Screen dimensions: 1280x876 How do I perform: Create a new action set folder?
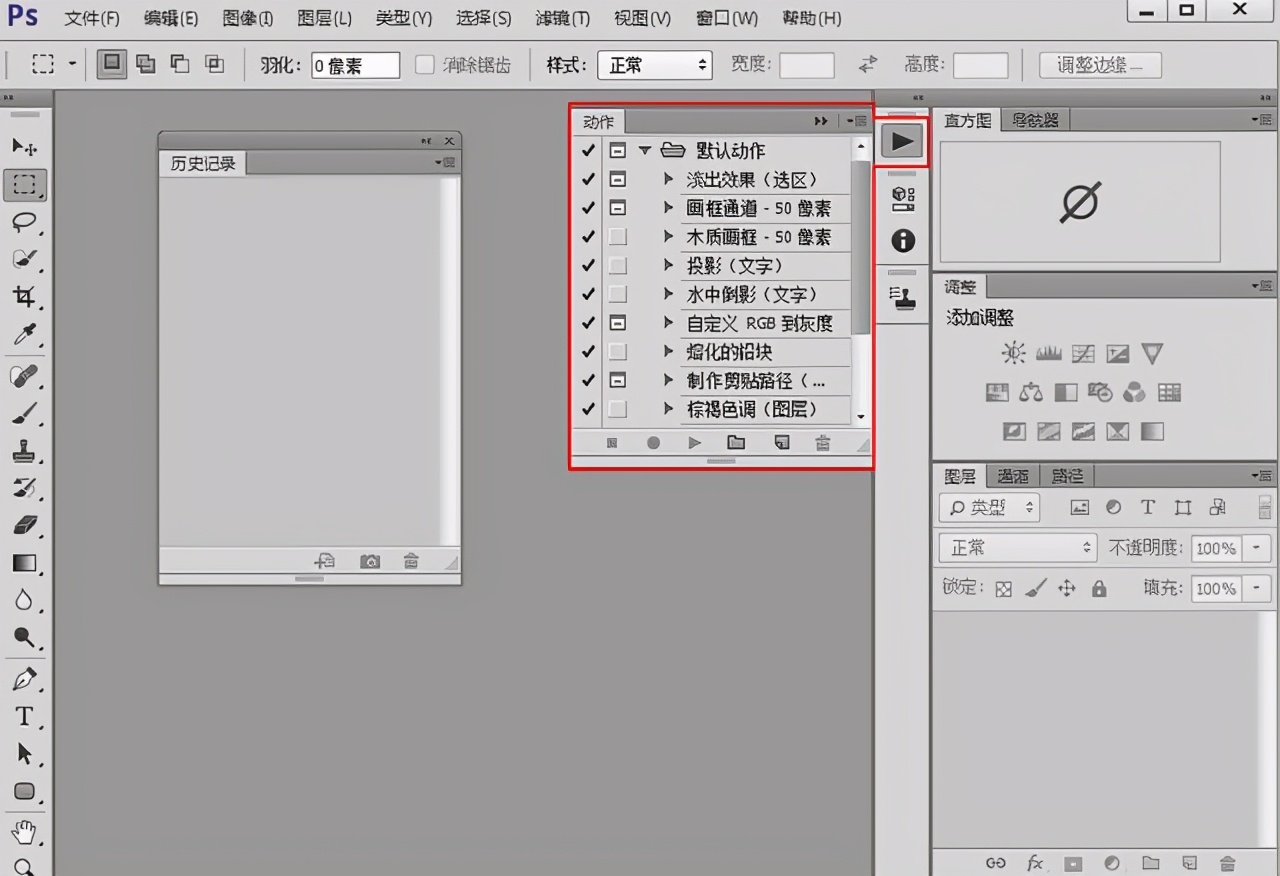(x=736, y=442)
